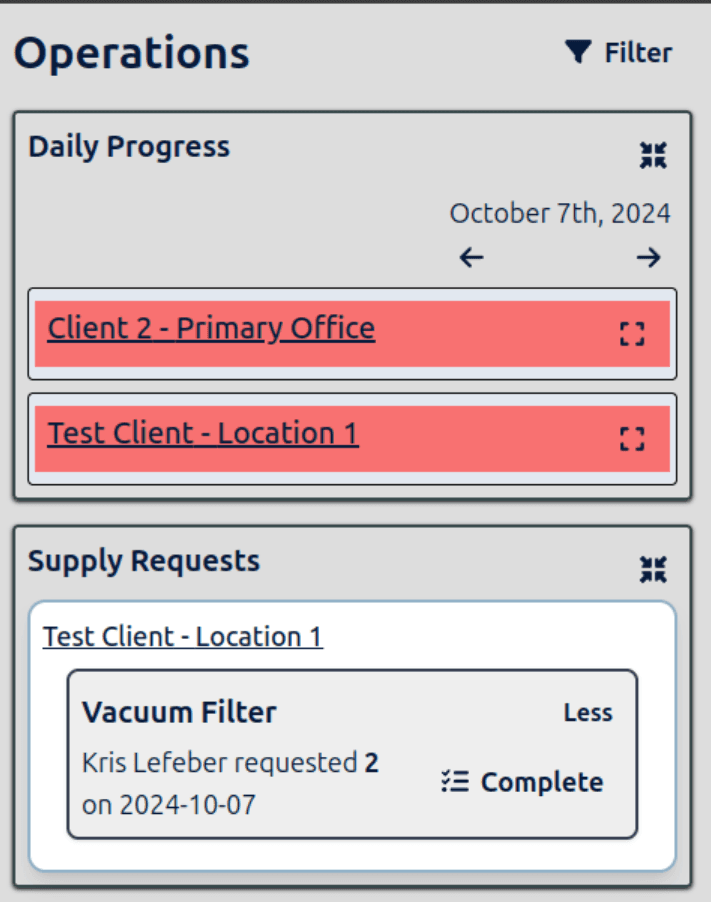Image resolution: width=711 pixels, height=902 pixels.
Task: Open Test Client link in Daily Progress
Action: (x=203, y=434)
